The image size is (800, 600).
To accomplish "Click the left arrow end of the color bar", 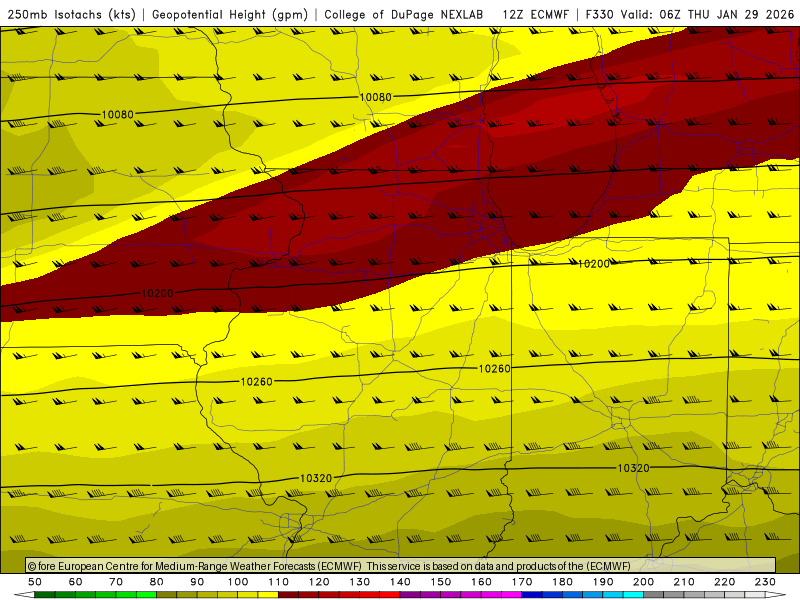I will [24, 595].
